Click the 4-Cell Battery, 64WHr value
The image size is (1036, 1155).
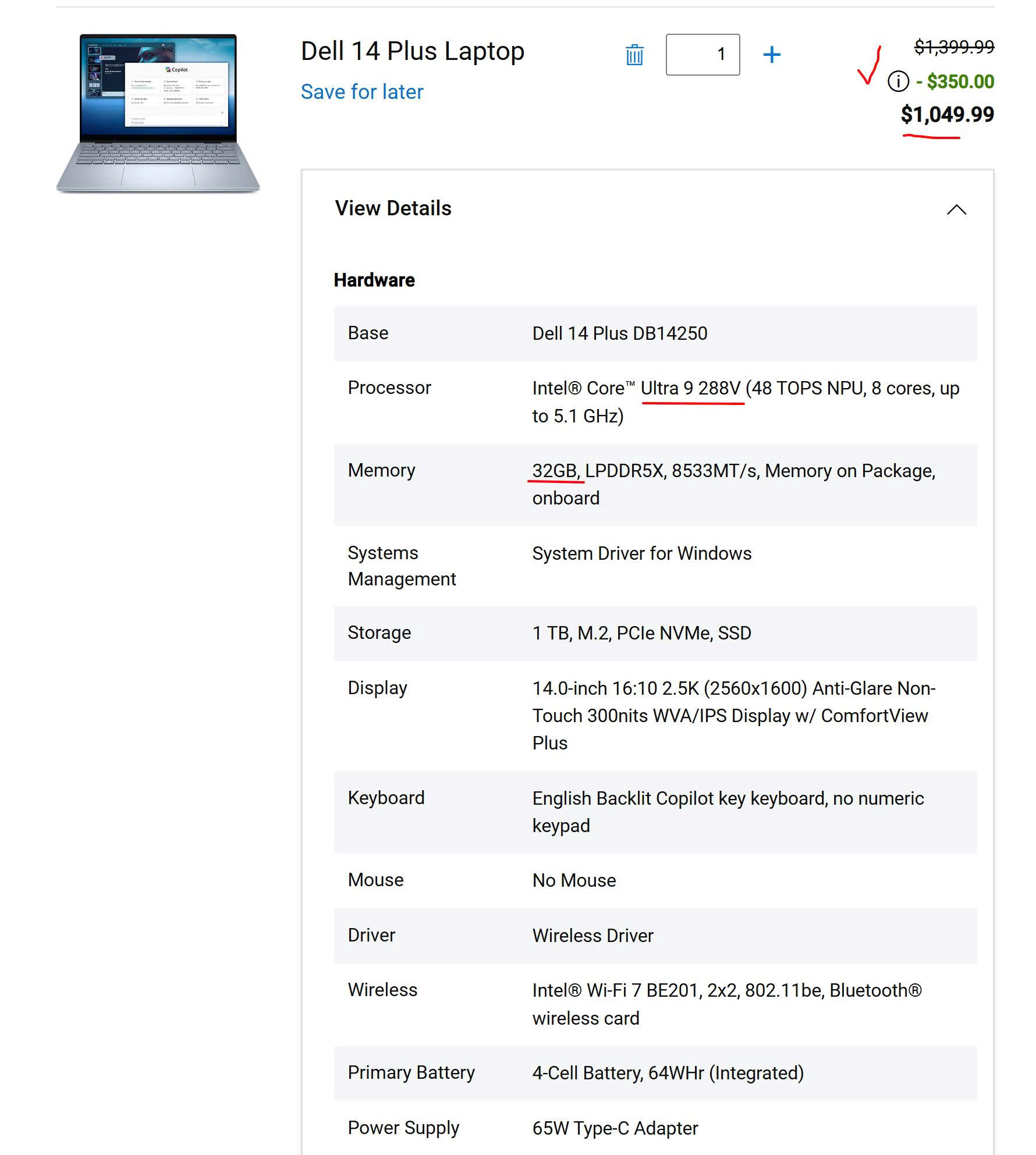[x=668, y=1073]
